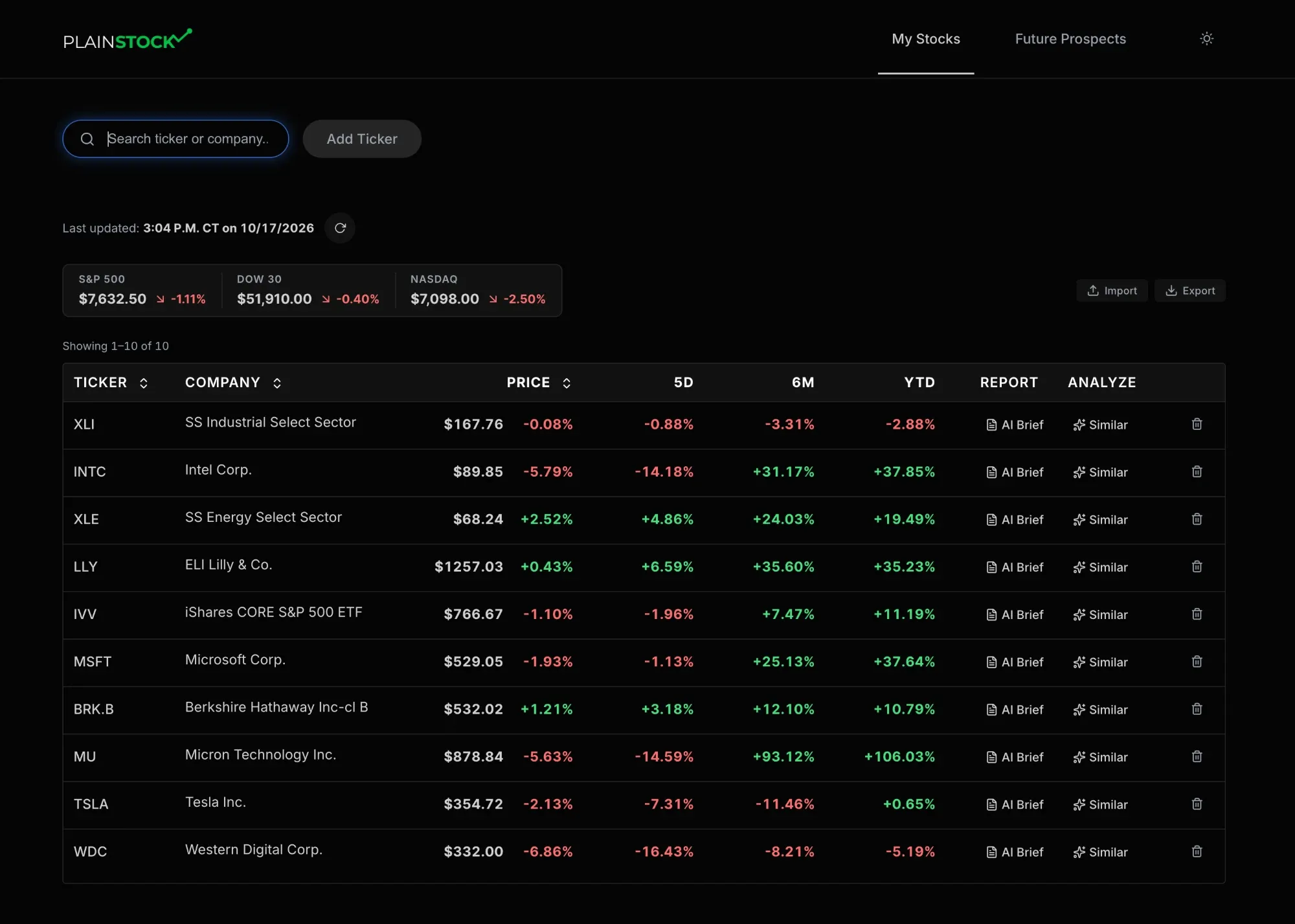Click the Export button
The height and width of the screenshot is (924, 1295).
(x=1190, y=291)
